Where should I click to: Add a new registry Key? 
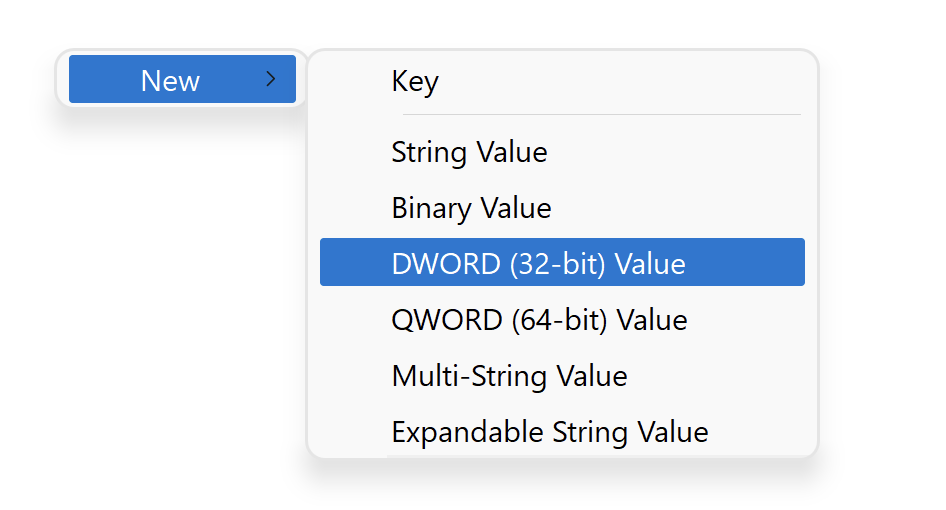(415, 81)
